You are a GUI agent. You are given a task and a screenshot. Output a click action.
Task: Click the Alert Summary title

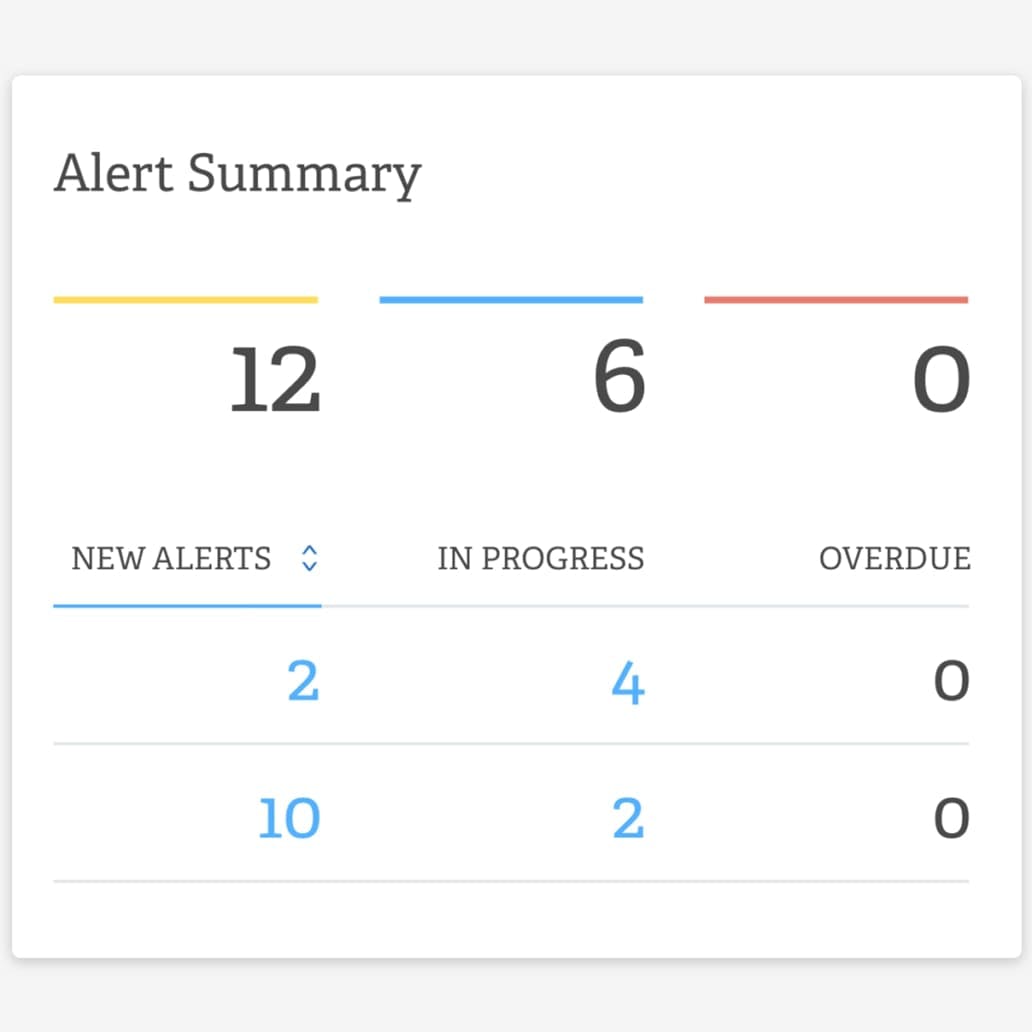pos(238,175)
